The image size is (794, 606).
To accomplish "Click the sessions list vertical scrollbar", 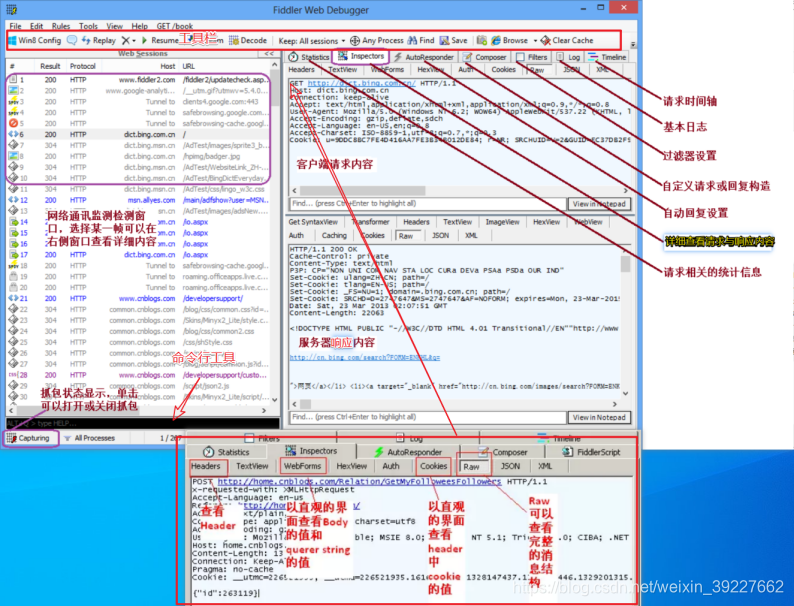I will (x=275, y=233).
